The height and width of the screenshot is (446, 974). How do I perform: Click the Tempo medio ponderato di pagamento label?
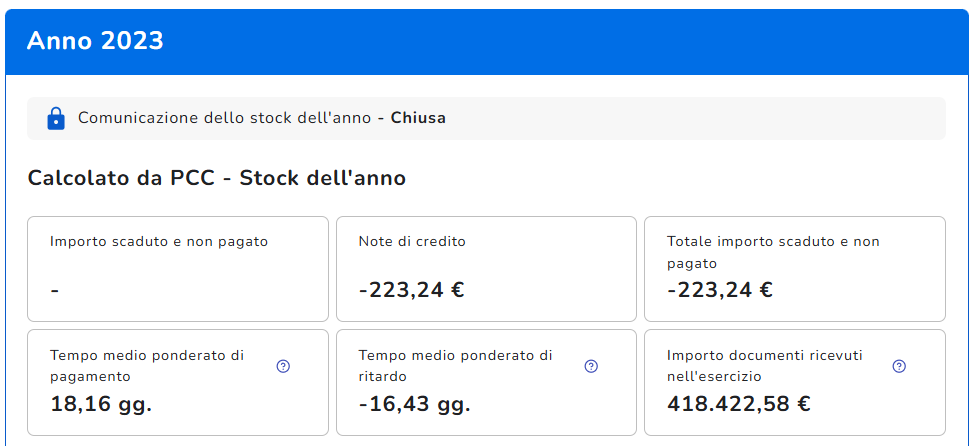click(147, 365)
